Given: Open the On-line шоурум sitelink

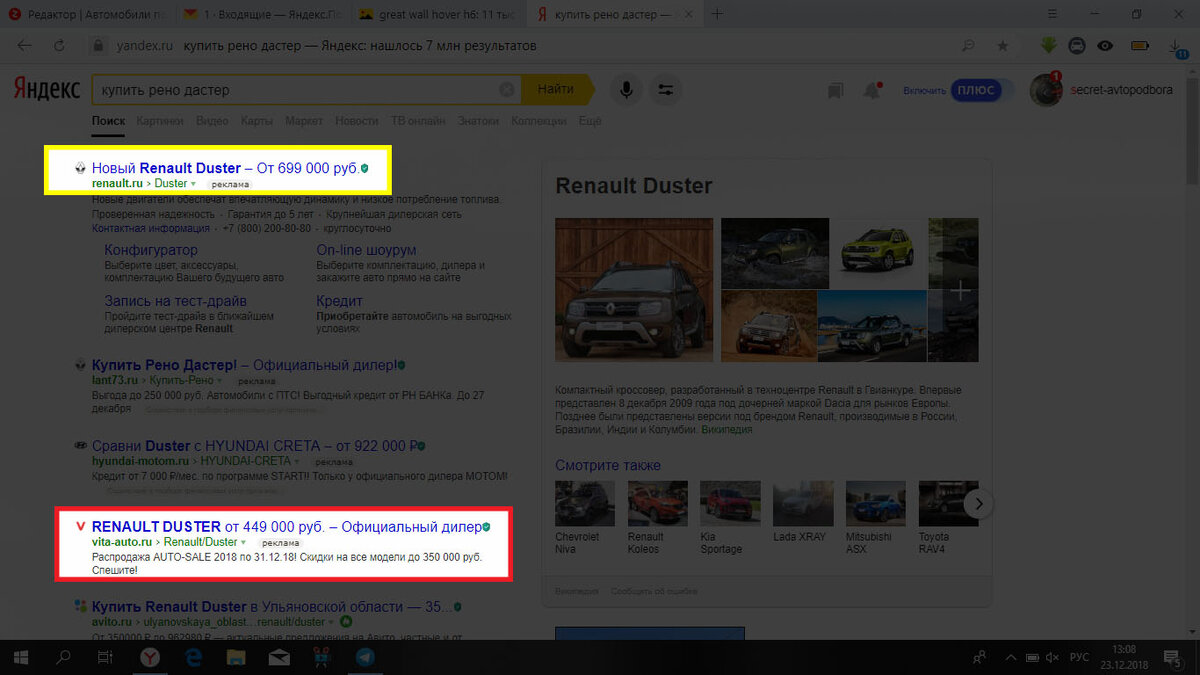Looking at the screenshot, I should pos(366,250).
